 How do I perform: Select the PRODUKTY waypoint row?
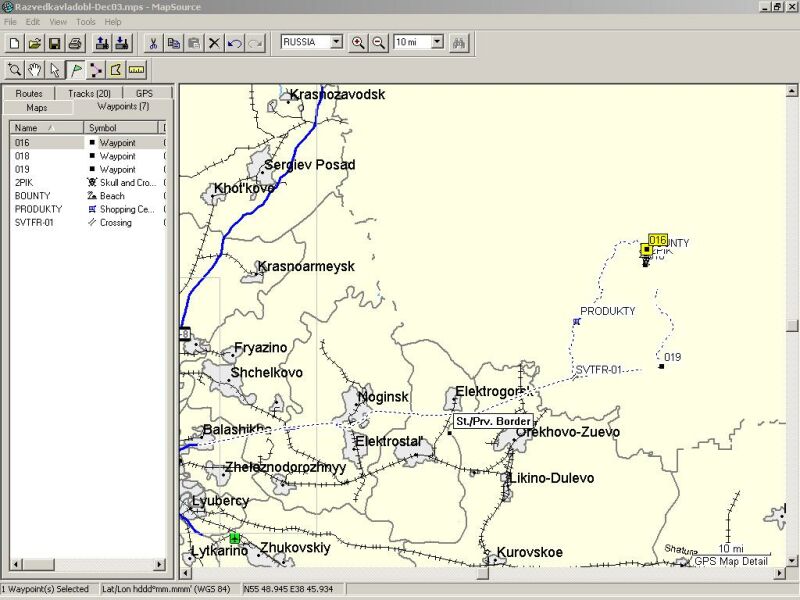(x=88, y=209)
